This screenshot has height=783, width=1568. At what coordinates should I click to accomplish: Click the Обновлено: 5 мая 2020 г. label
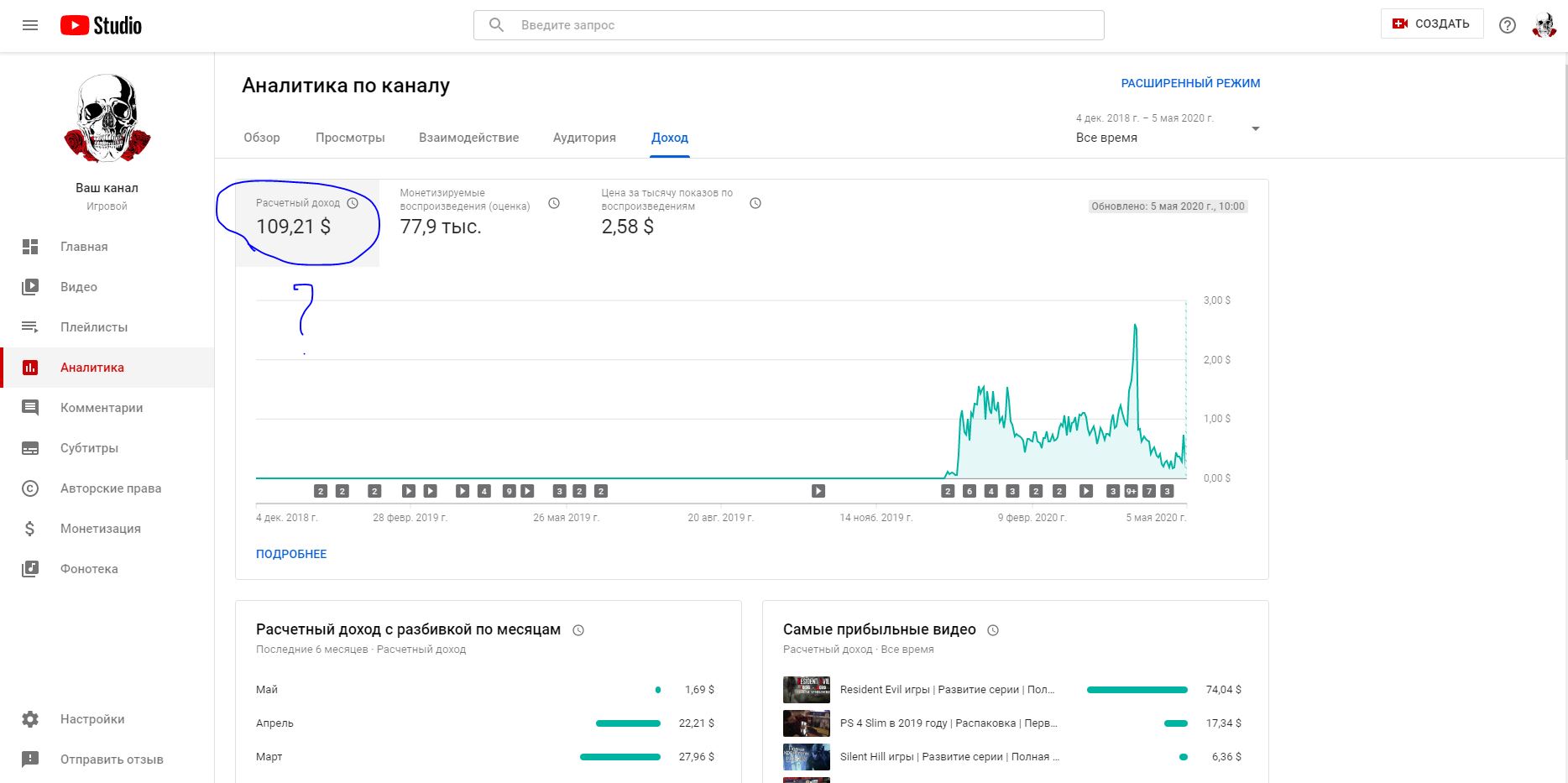pos(1168,206)
